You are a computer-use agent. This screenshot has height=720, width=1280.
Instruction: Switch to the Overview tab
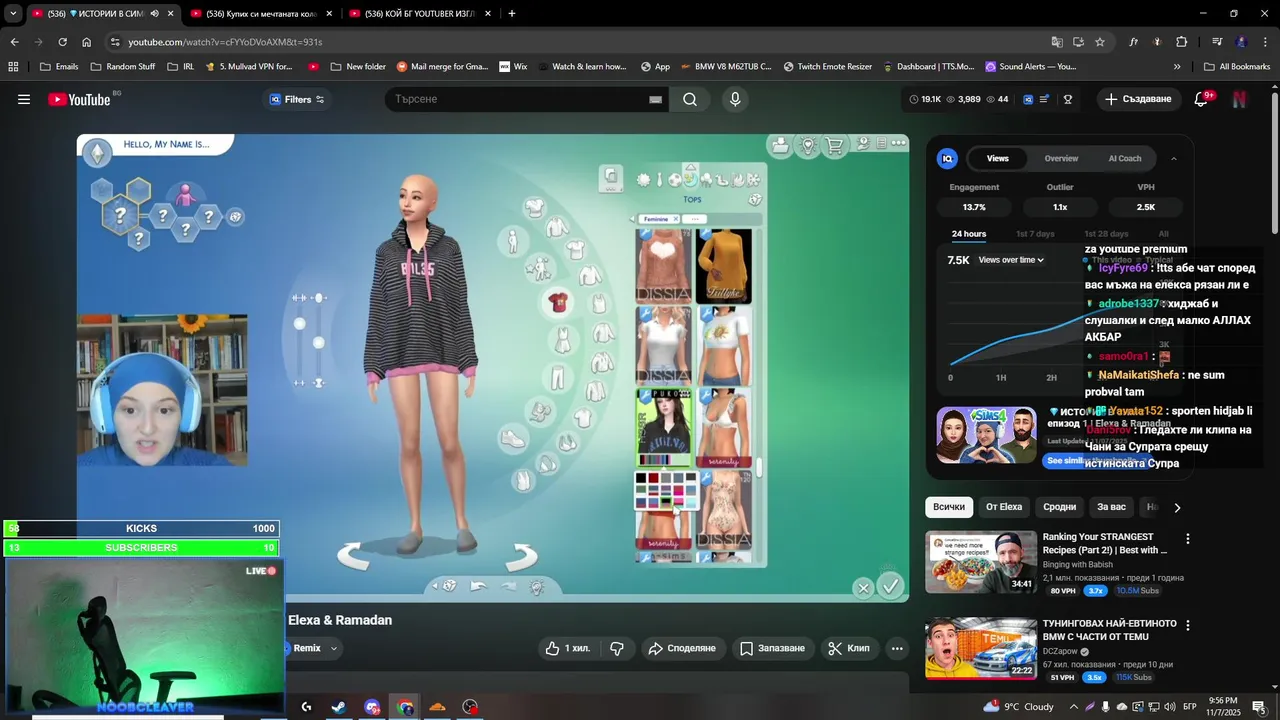click(x=1061, y=158)
